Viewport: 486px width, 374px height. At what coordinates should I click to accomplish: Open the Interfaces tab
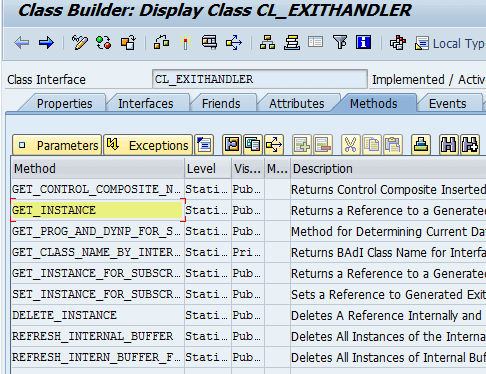[146, 104]
